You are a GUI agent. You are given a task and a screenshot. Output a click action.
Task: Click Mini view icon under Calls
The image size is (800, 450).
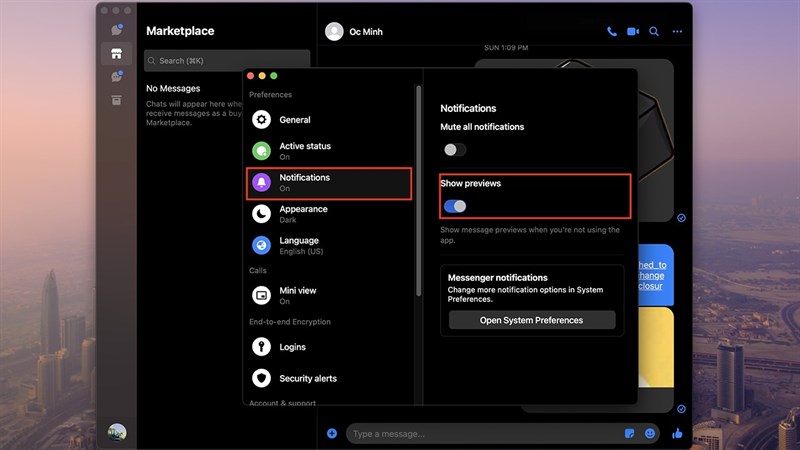coord(261,295)
